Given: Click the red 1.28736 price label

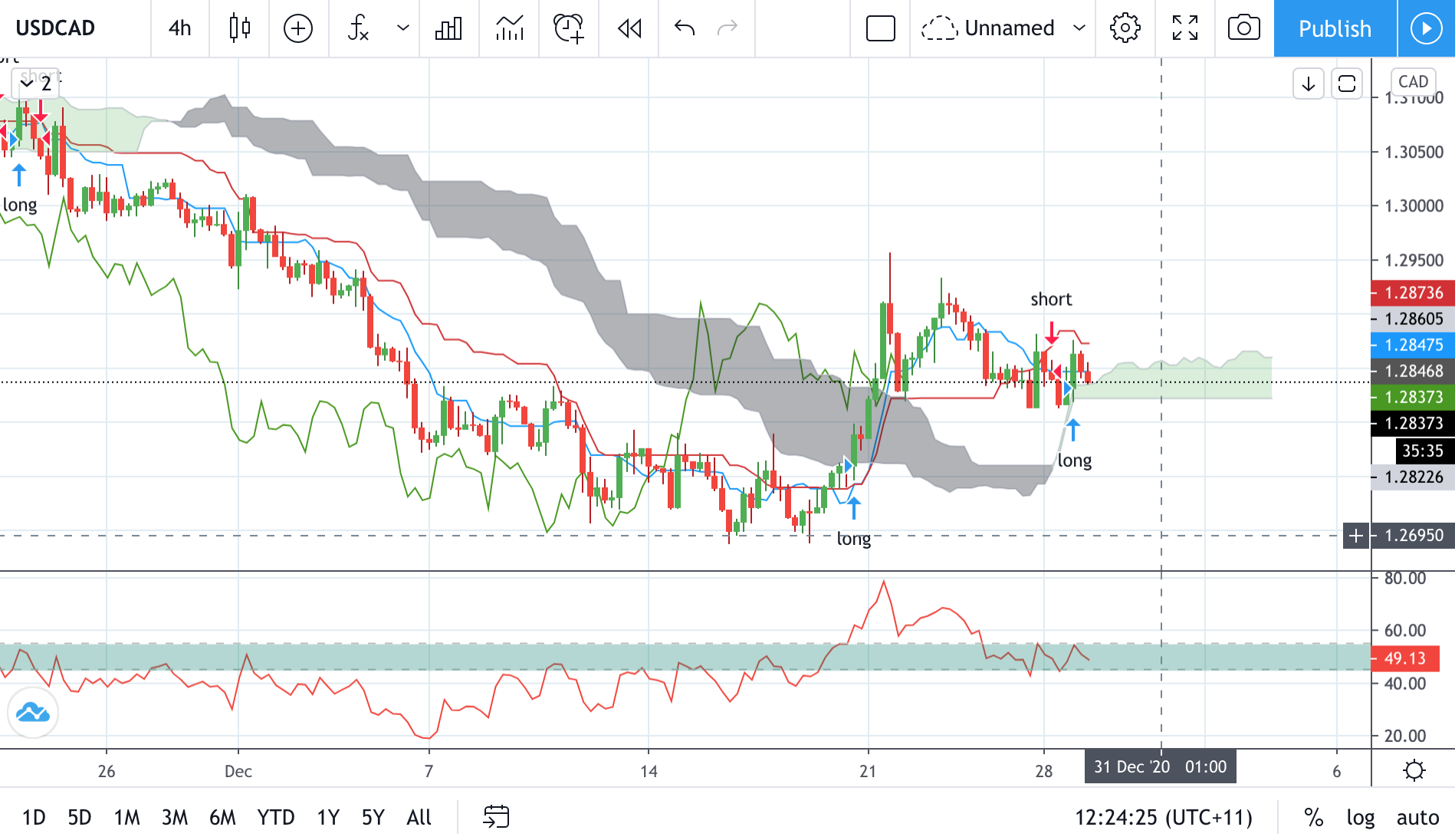Looking at the screenshot, I should click(1412, 293).
